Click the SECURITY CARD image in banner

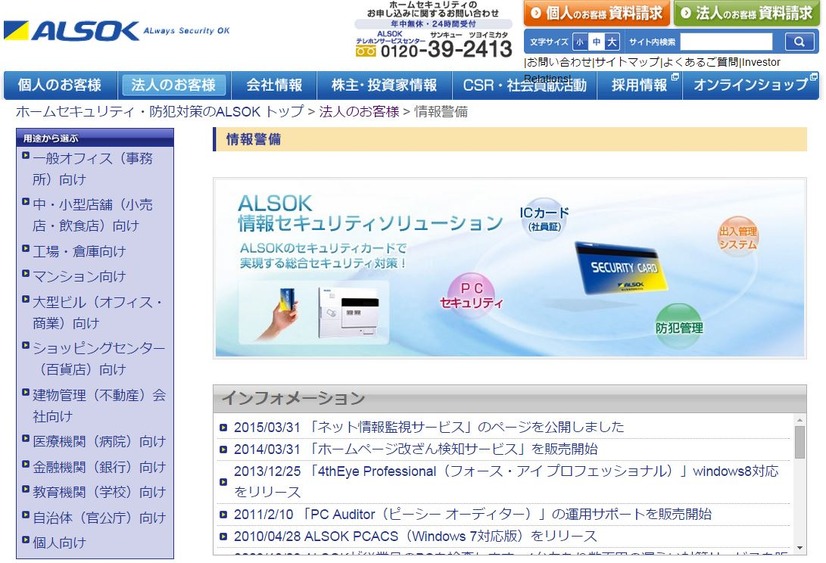(622, 268)
